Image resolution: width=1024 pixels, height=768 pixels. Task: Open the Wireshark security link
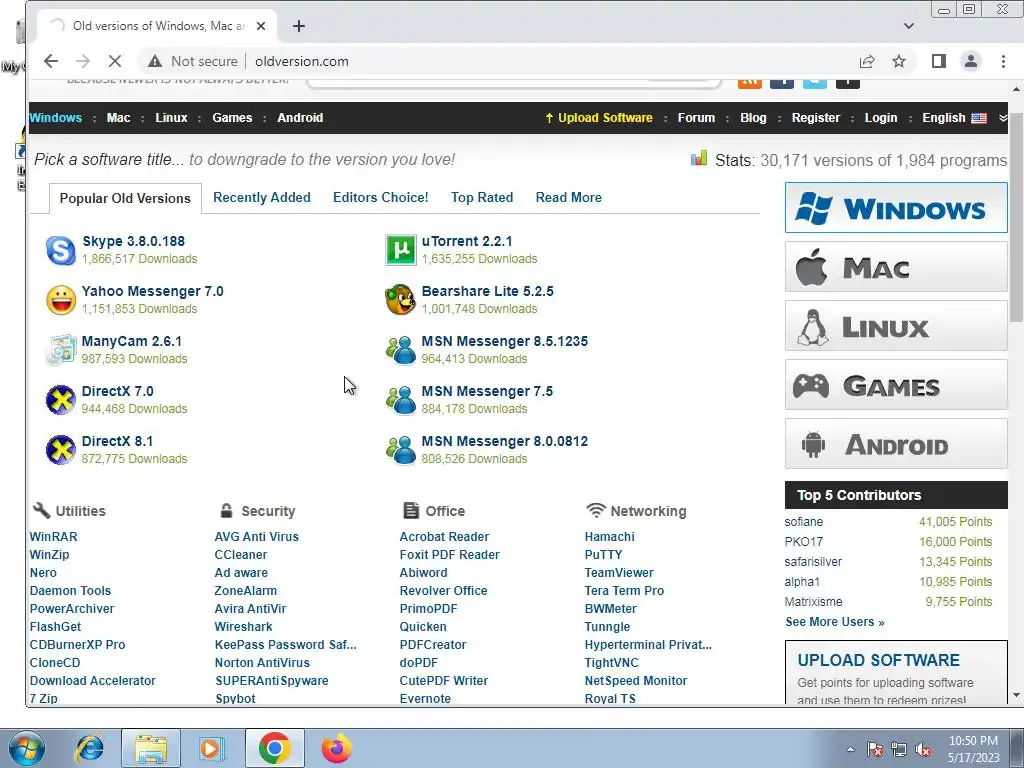click(x=243, y=626)
